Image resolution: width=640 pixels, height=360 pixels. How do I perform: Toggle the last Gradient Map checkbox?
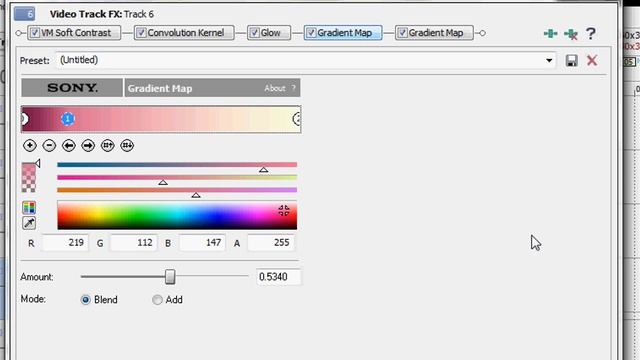click(x=402, y=33)
